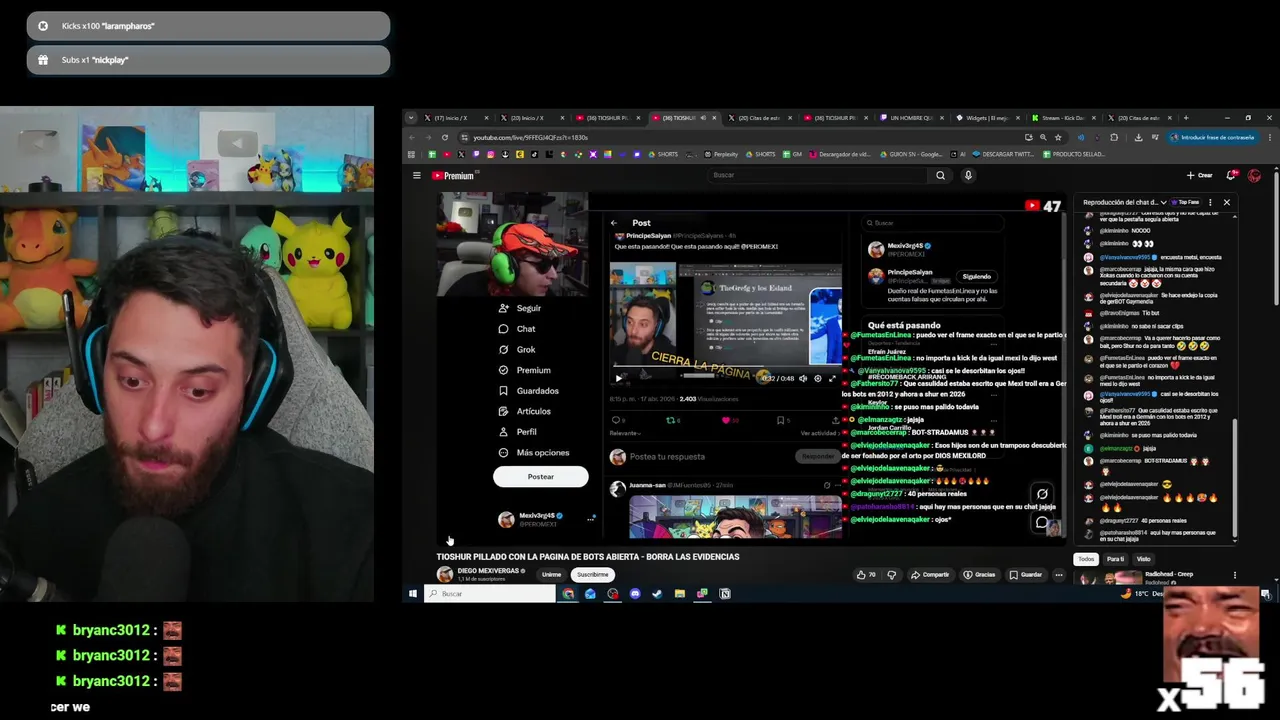Viewport: 1280px width, 720px height.
Task: Open a new browser tab
Action: point(1186,118)
